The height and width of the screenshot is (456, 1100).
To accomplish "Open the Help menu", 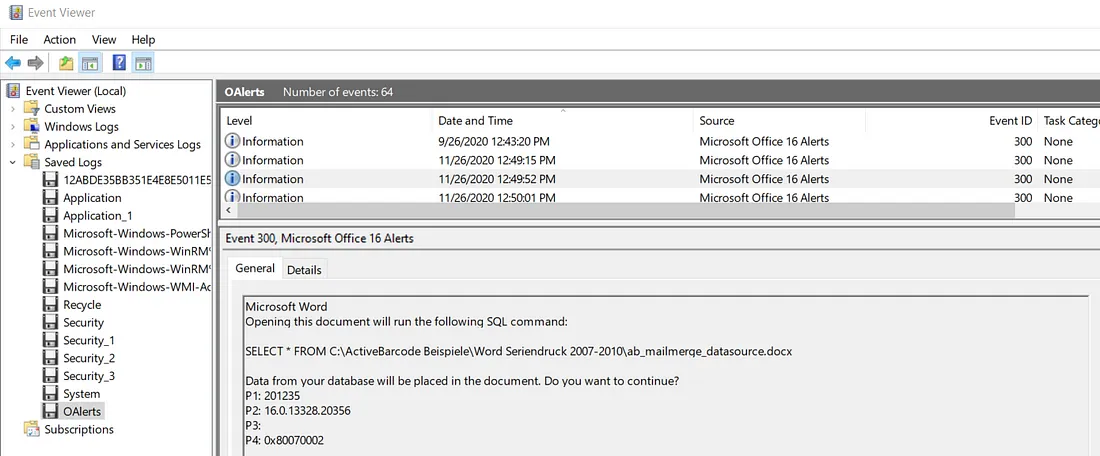I will click(x=143, y=39).
